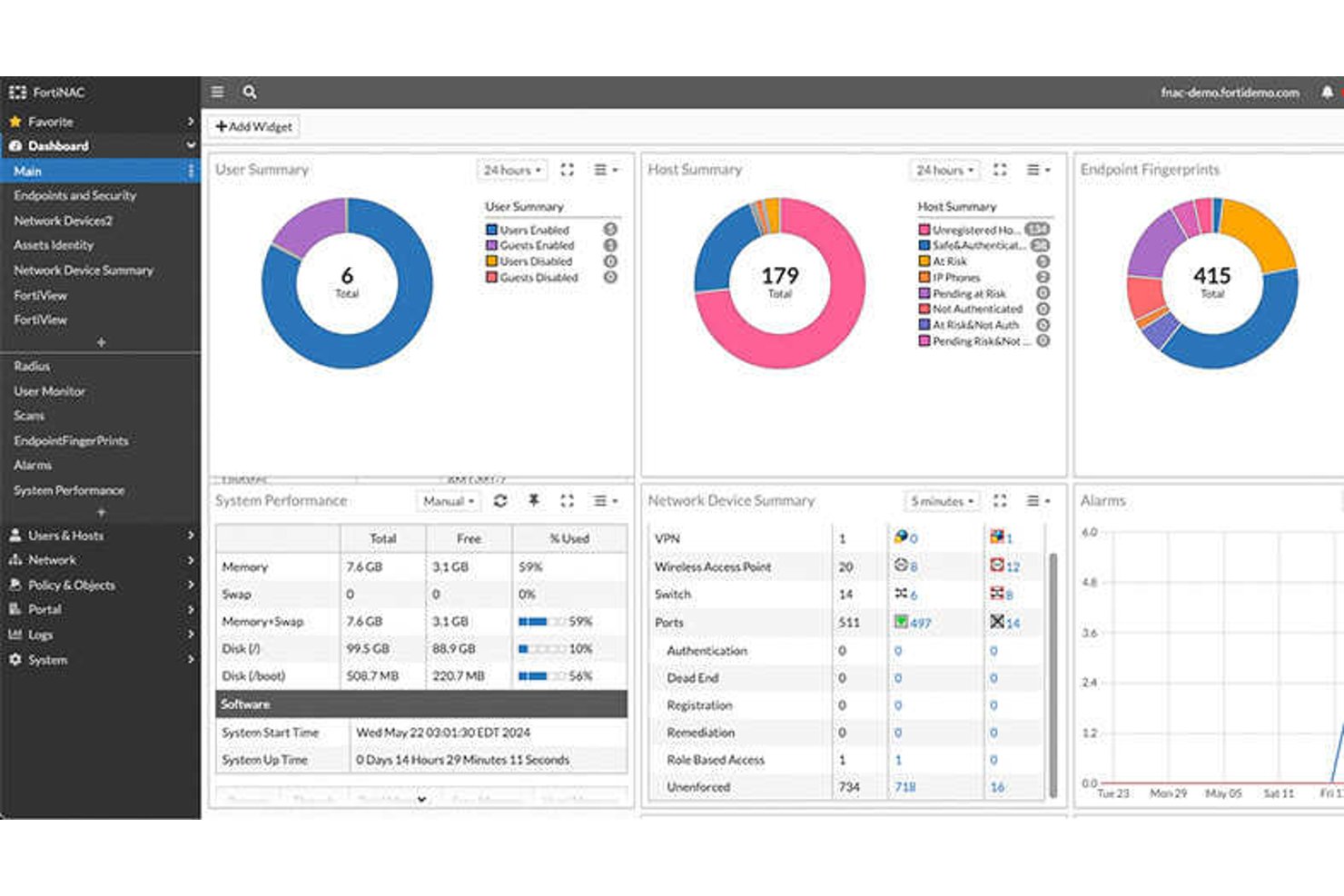Open the Radius sidebar item
The height and width of the screenshot is (896, 1344).
pyautogui.click(x=32, y=366)
